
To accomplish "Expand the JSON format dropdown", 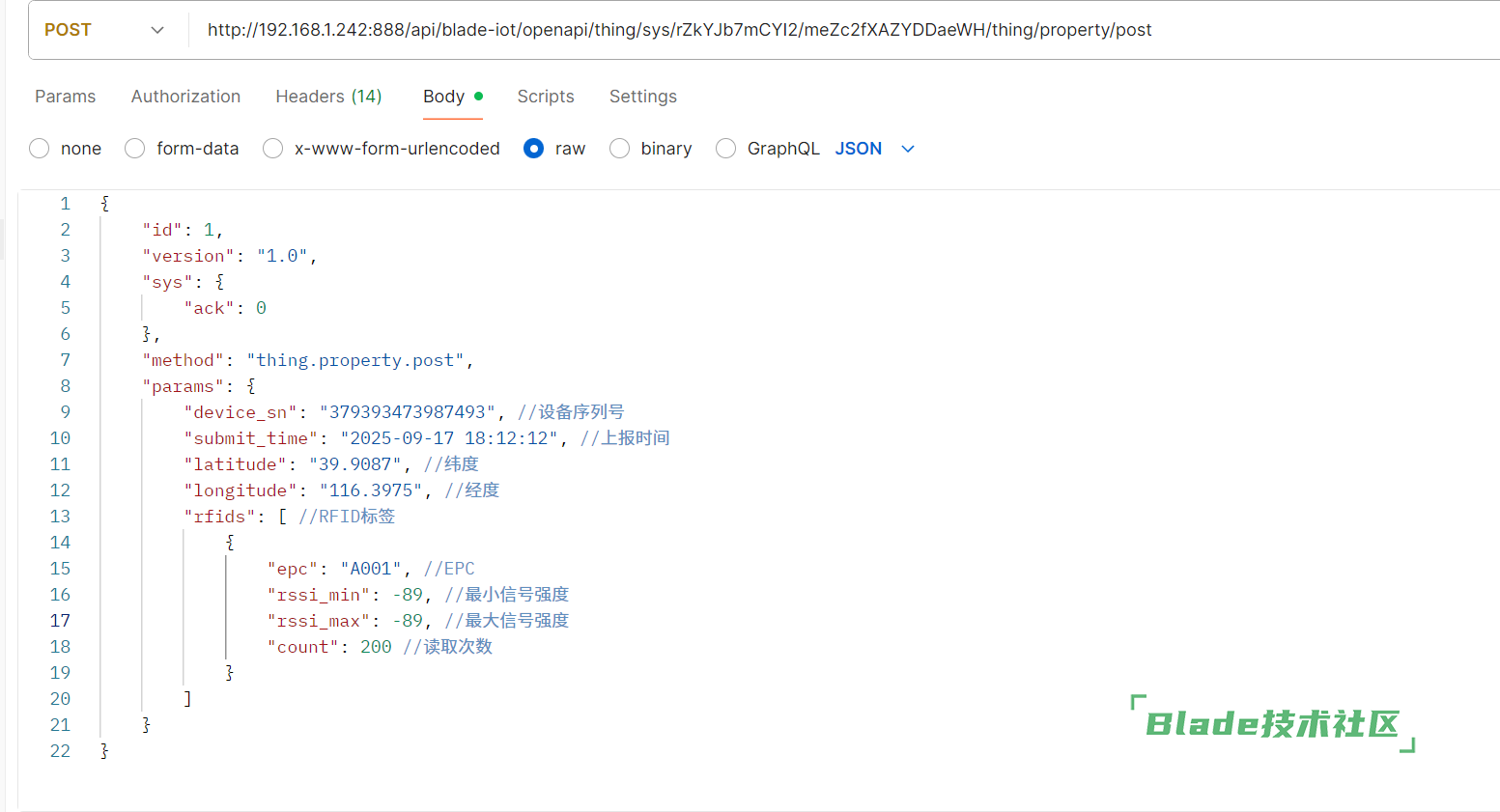I will tap(874, 149).
